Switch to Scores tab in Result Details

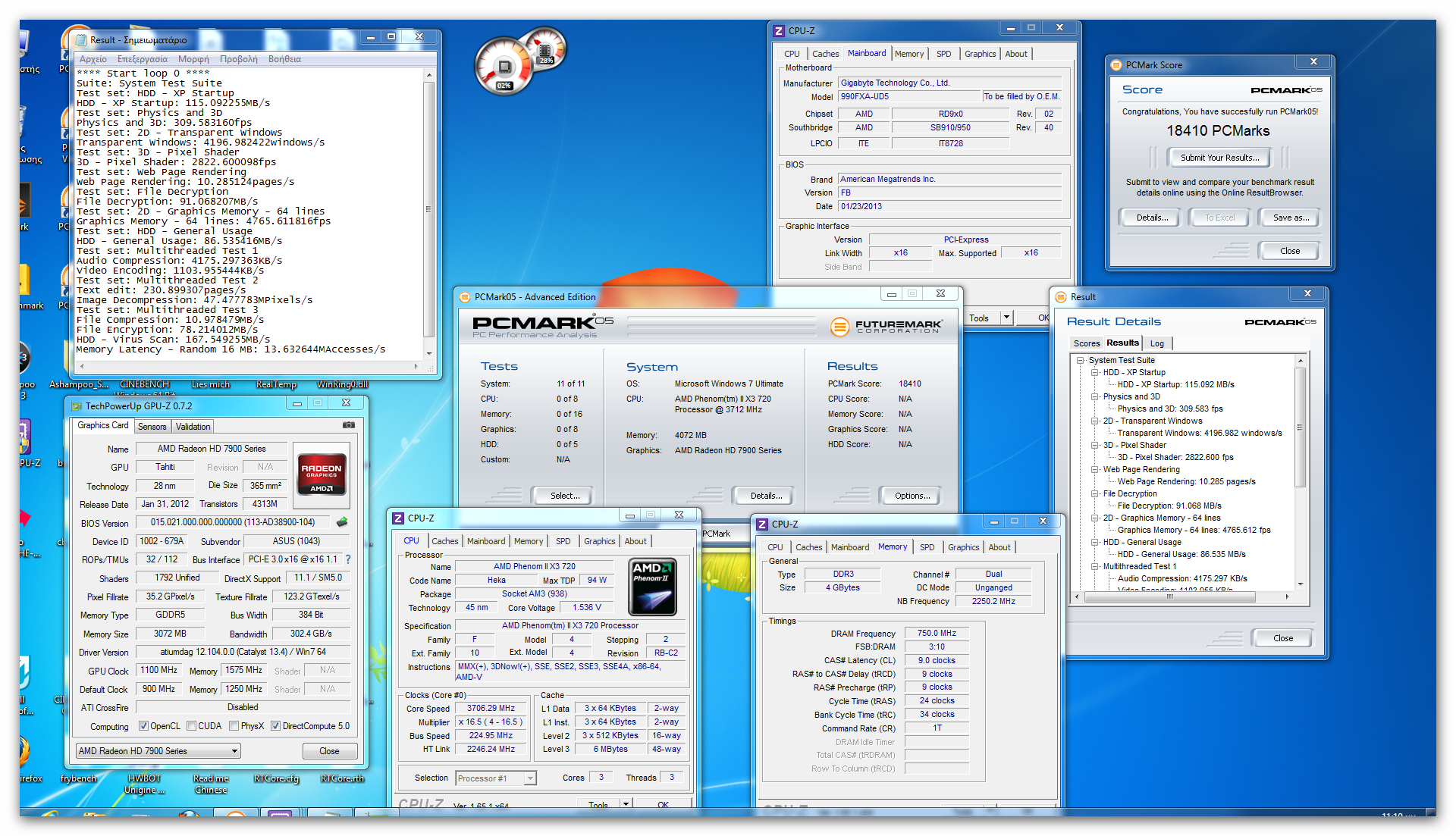click(1086, 343)
